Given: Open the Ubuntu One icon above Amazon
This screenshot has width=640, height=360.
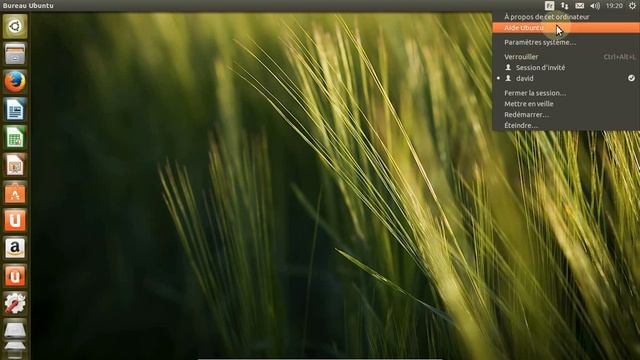Looking at the screenshot, I should 15,220.
